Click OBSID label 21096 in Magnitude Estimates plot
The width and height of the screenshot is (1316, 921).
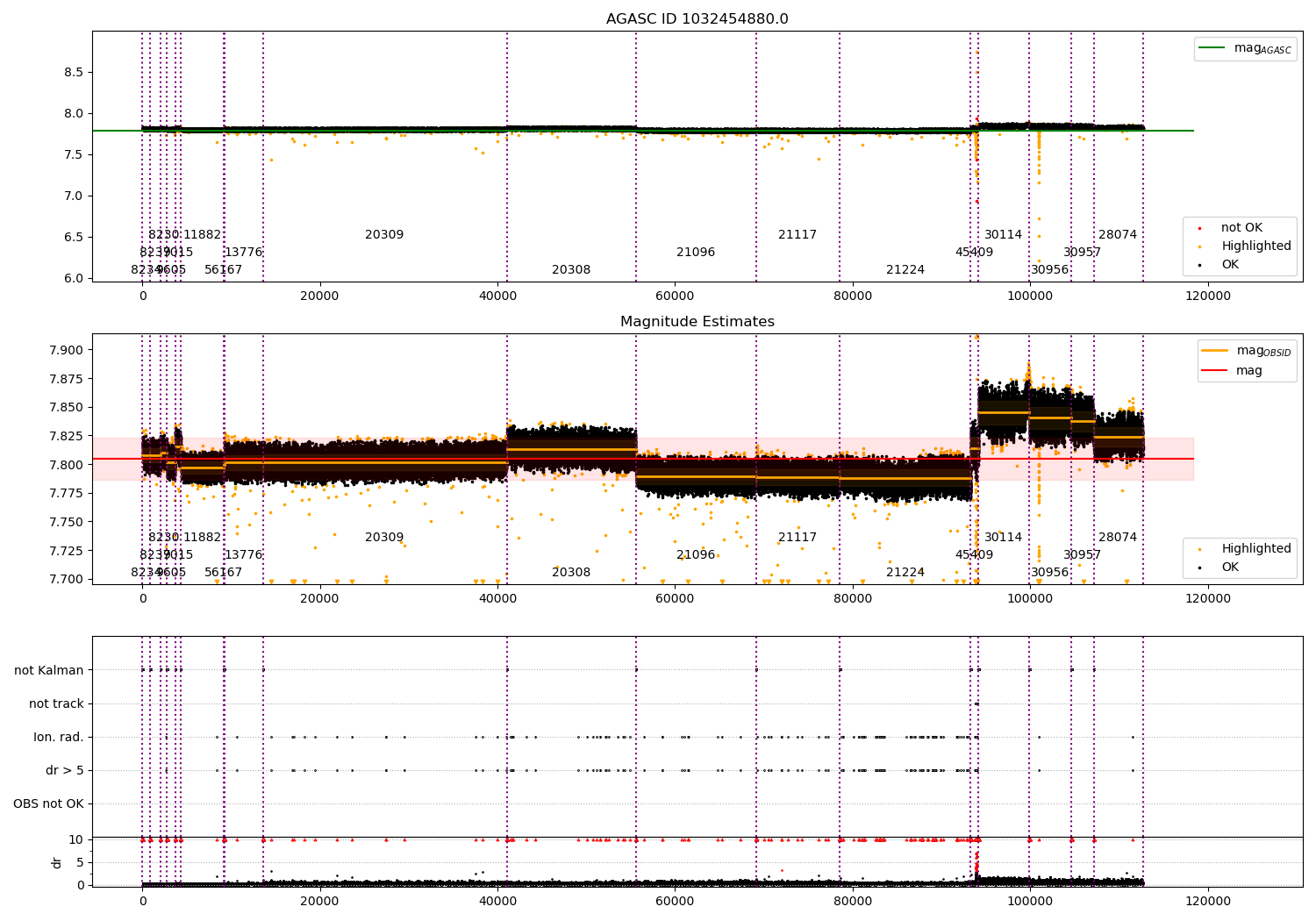[x=696, y=555]
